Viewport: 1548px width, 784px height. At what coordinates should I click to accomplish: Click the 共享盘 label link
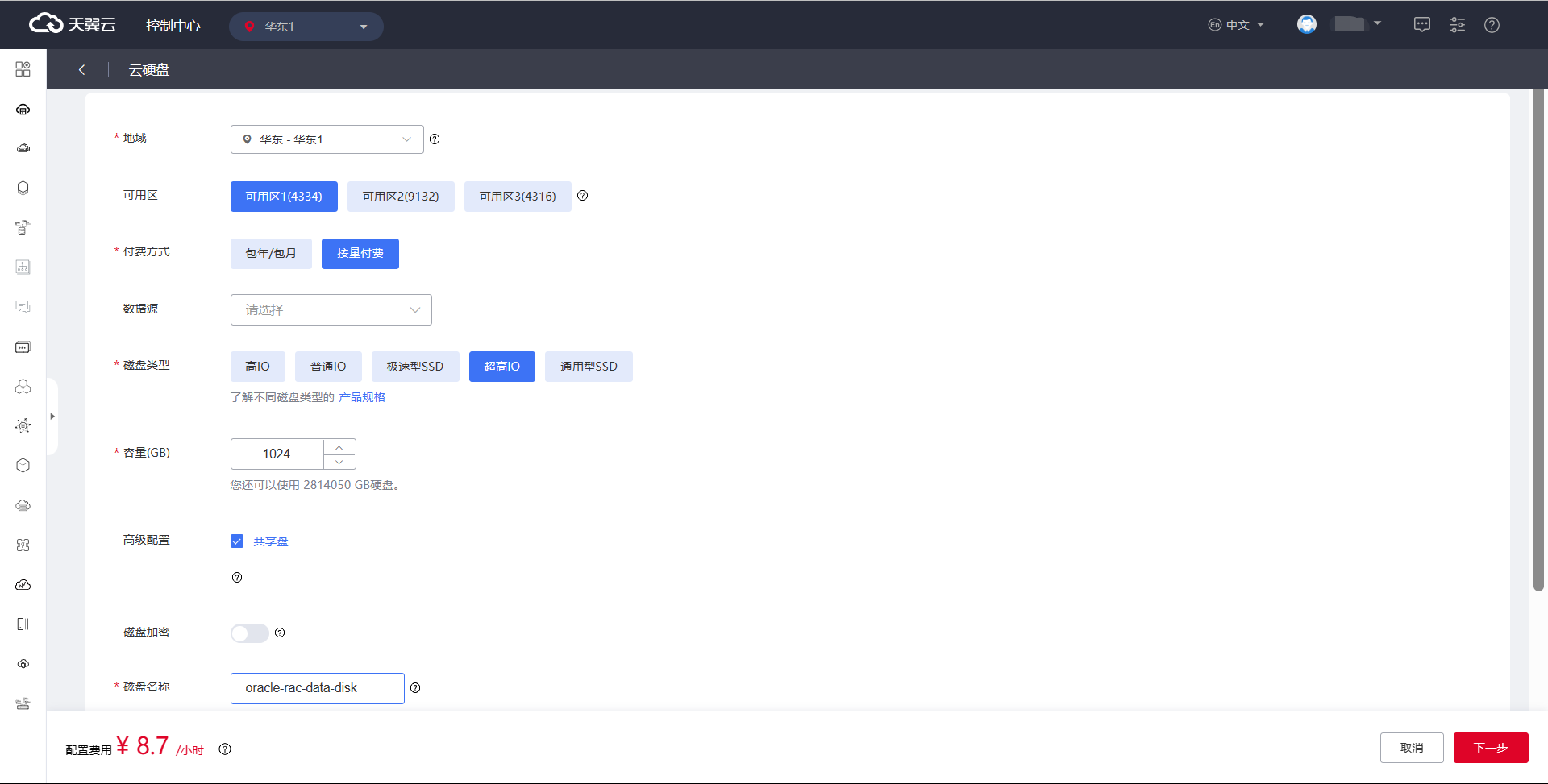point(271,541)
